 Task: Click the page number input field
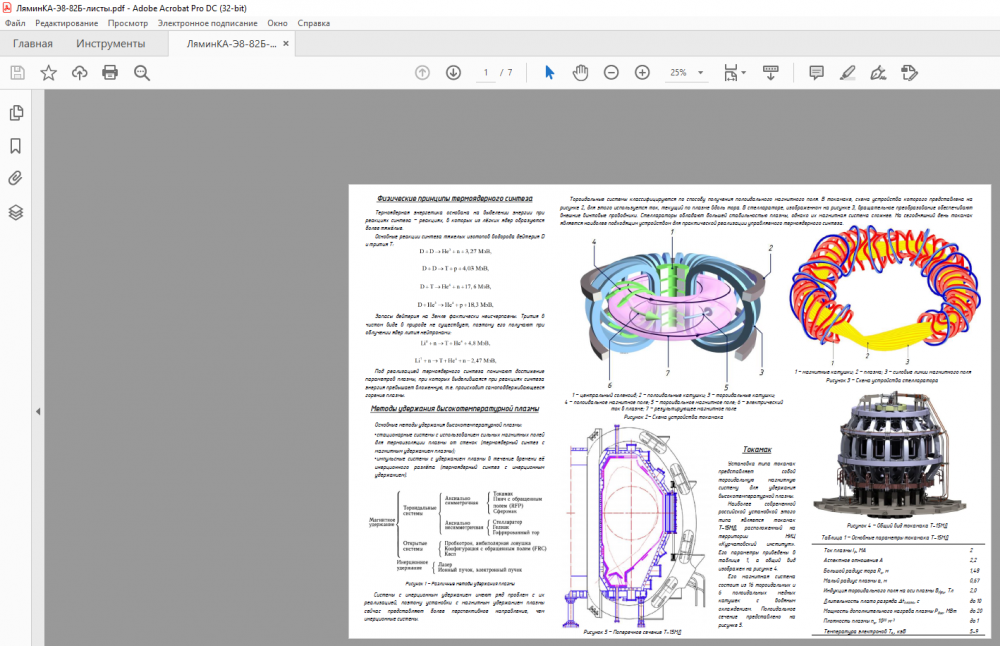click(x=487, y=72)
